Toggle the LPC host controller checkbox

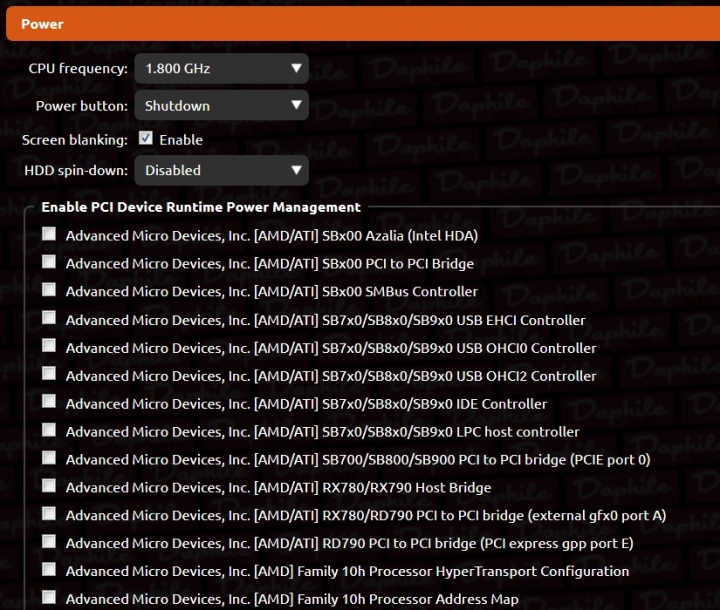pos(49,430)
